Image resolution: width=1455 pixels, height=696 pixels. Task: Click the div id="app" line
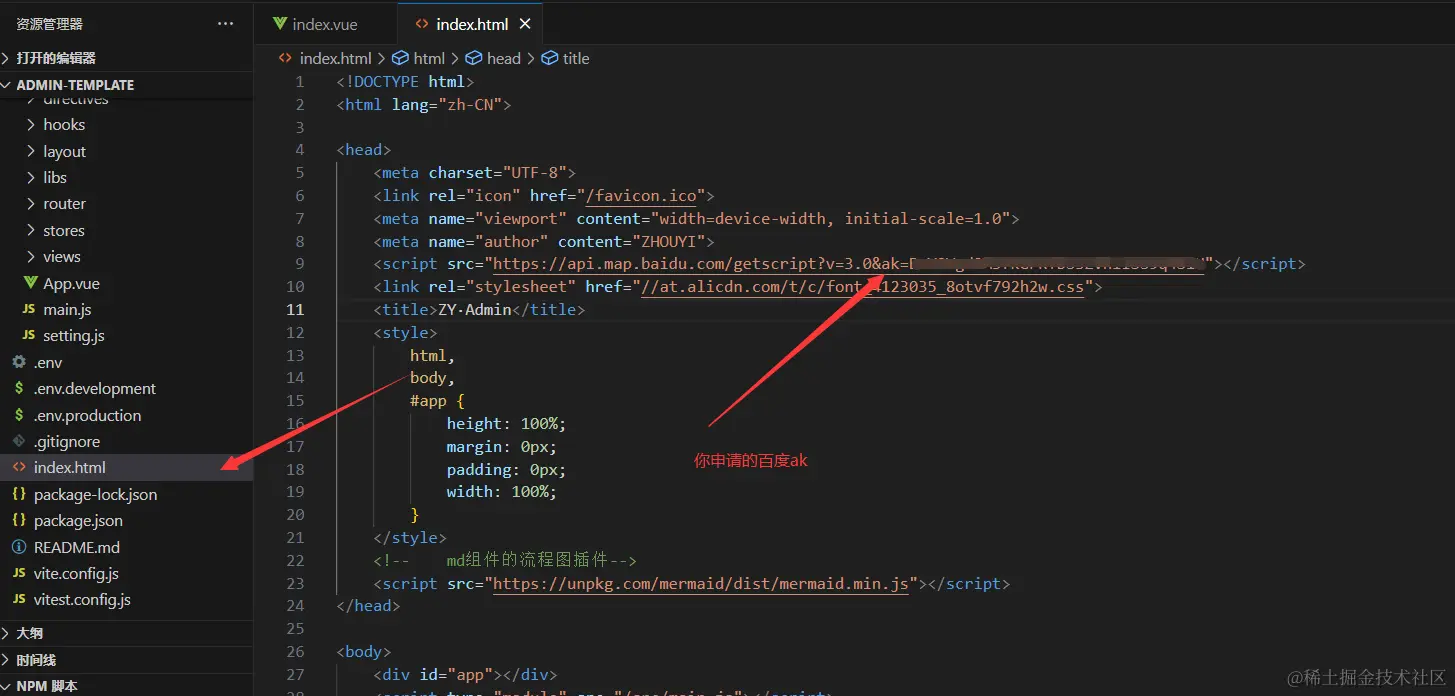(x=465, y=675)
